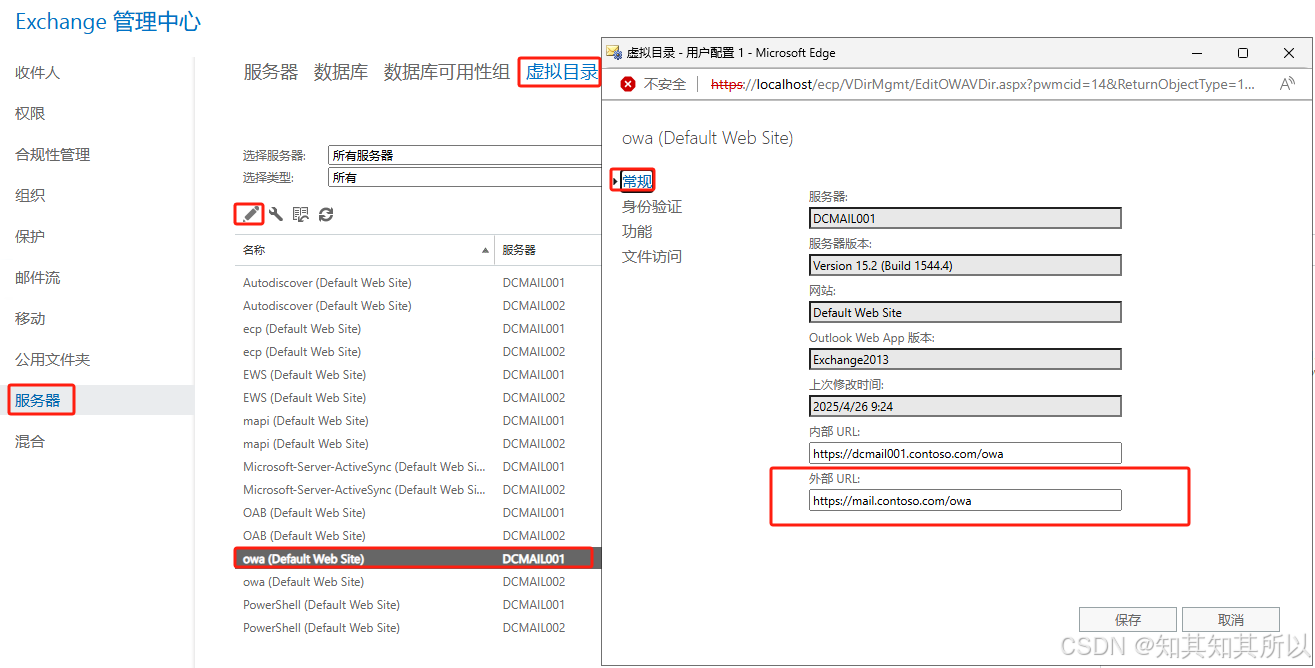Open 混合 in the left navigation
1315x668 pixels.
(x=30, y=442)
